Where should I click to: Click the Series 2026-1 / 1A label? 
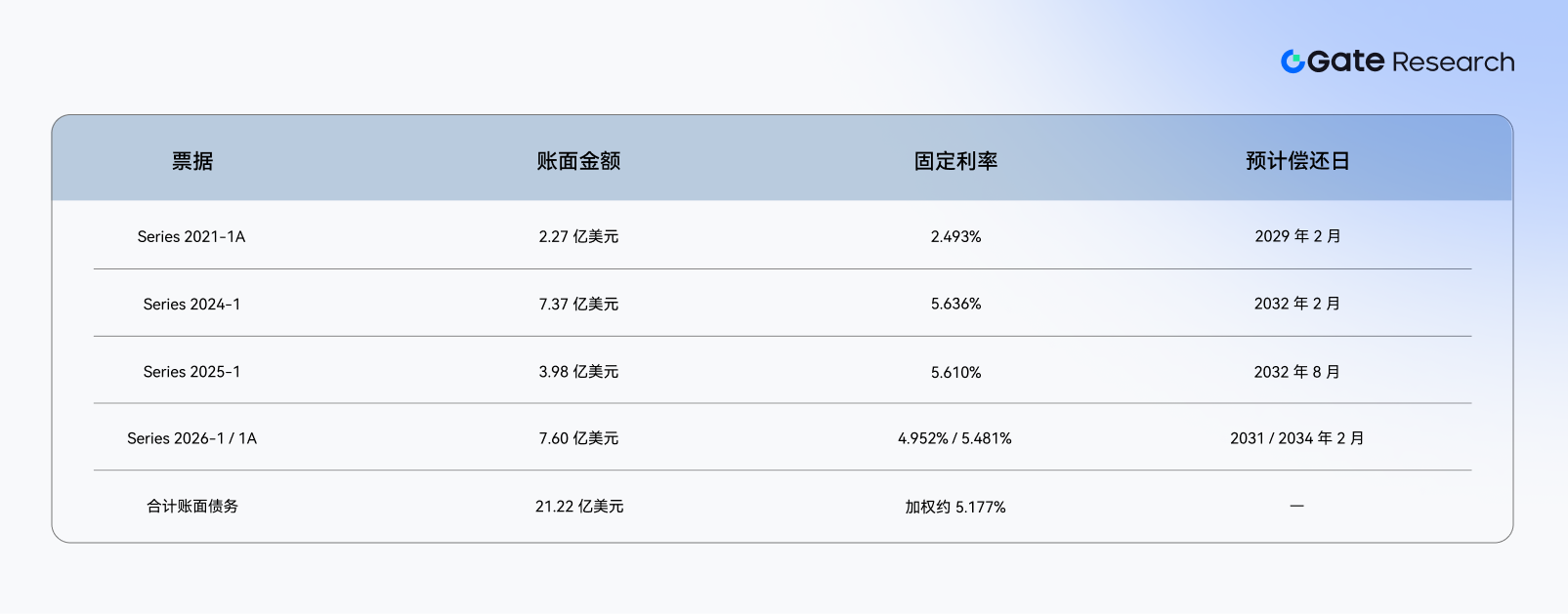(191, 439)
